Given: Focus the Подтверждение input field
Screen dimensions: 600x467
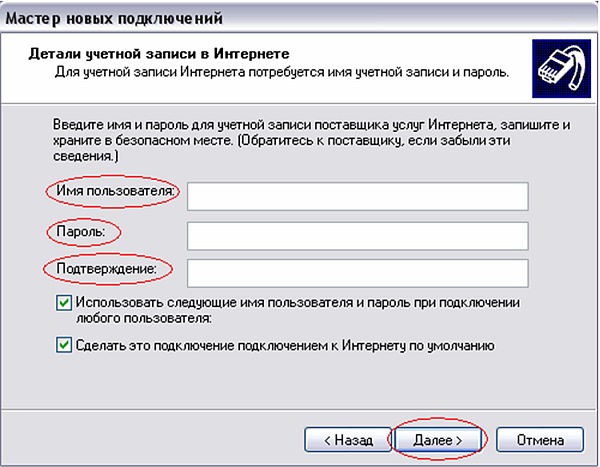Looking at the screenshot, I should pyautogui.click(x=357, y=272).
